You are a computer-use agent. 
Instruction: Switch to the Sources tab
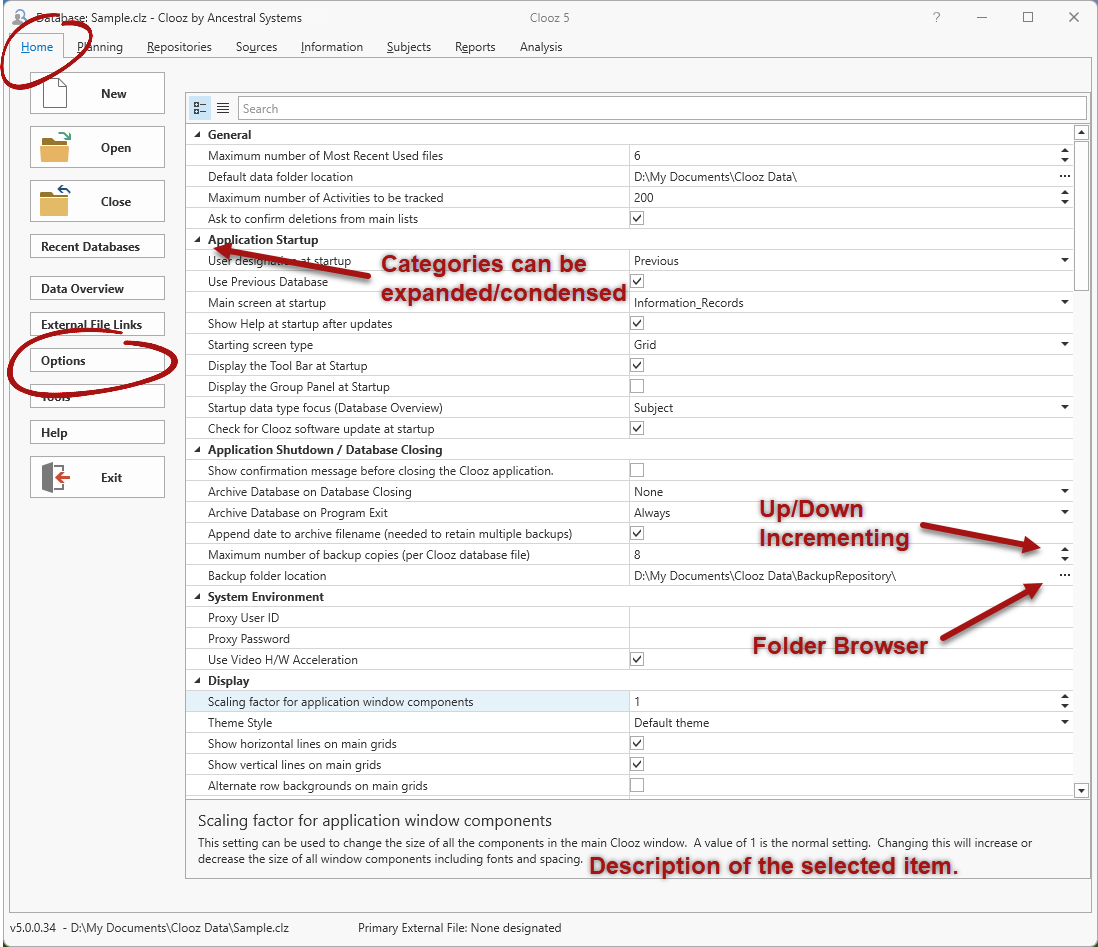pos(256,47)
